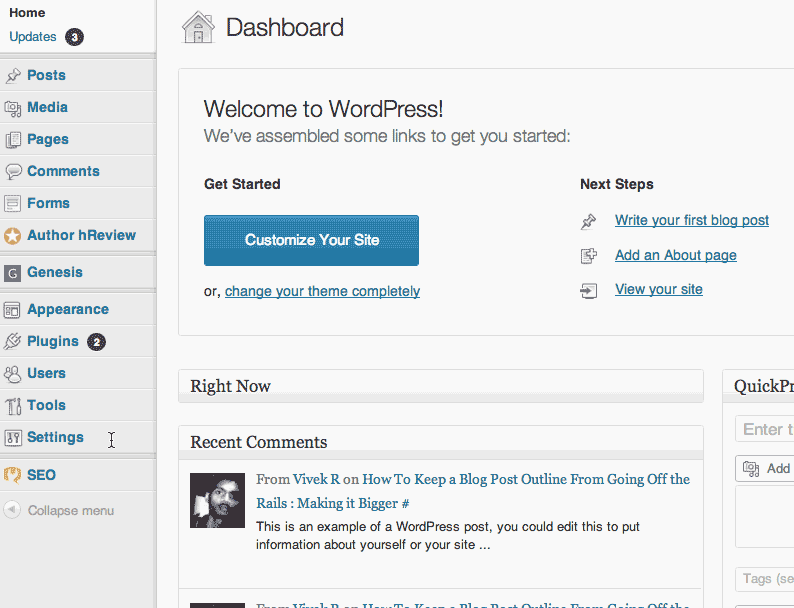
Task: Click the Posts pushpin icon
Action: point(13,76)
